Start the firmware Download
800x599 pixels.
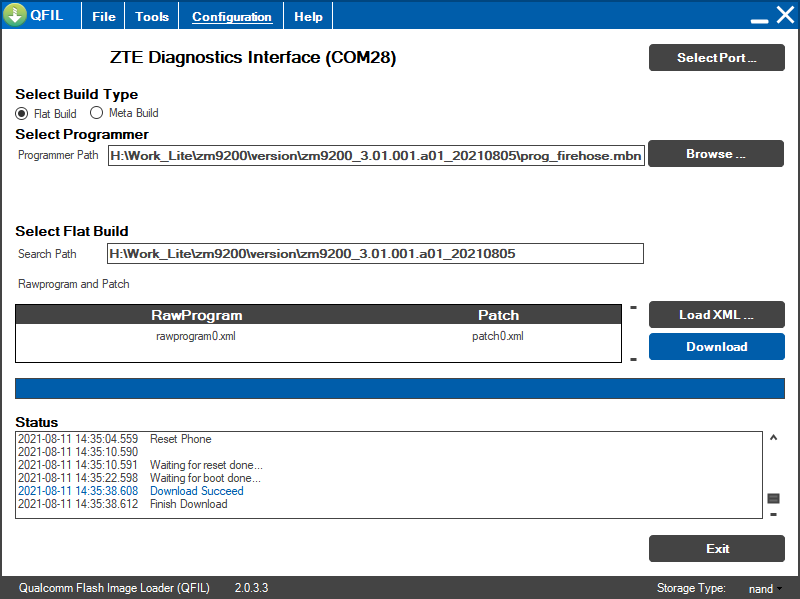pos(716,346)
